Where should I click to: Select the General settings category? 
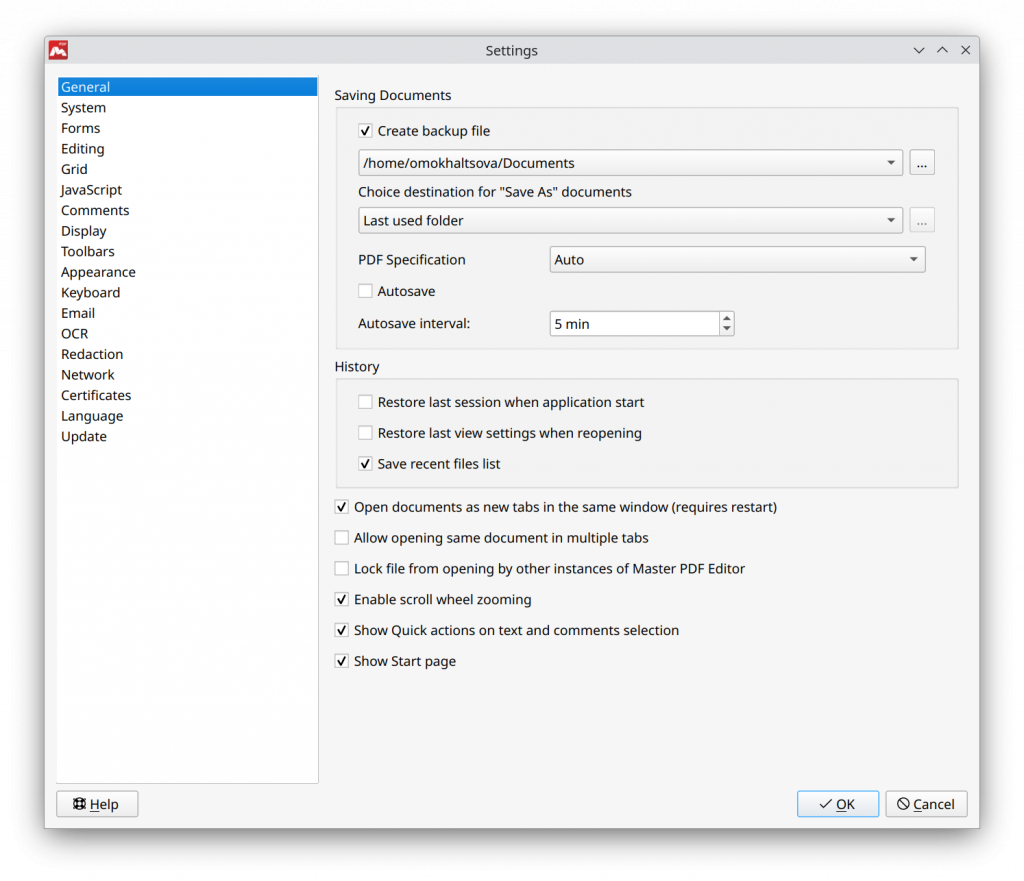187,87
